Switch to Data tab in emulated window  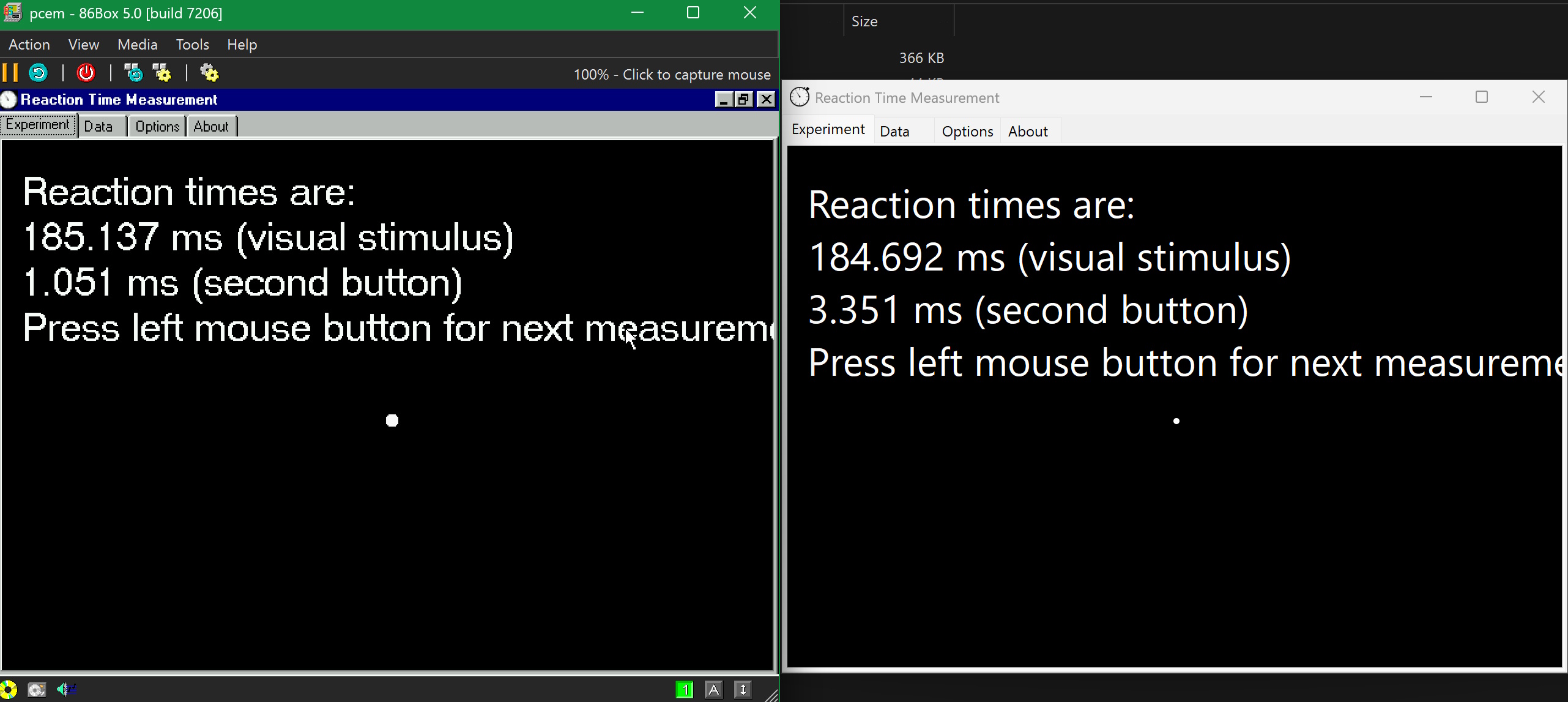(102, 126)
